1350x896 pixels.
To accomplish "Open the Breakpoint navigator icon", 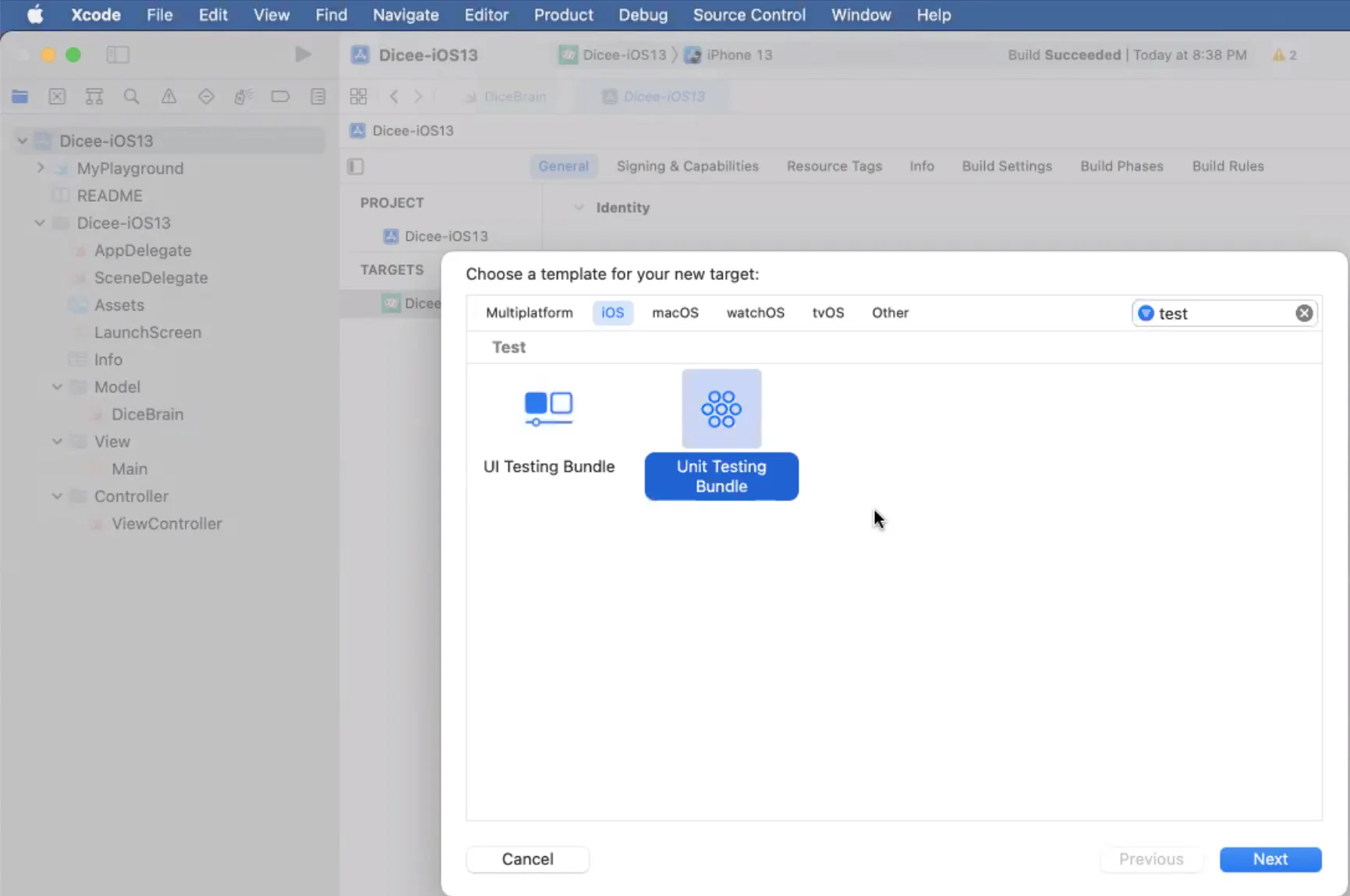I will click(280, 97).
